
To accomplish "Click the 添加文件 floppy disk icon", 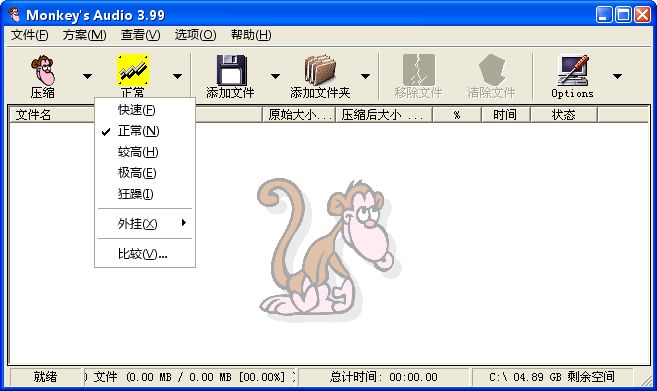I will (x=231, y=70).
